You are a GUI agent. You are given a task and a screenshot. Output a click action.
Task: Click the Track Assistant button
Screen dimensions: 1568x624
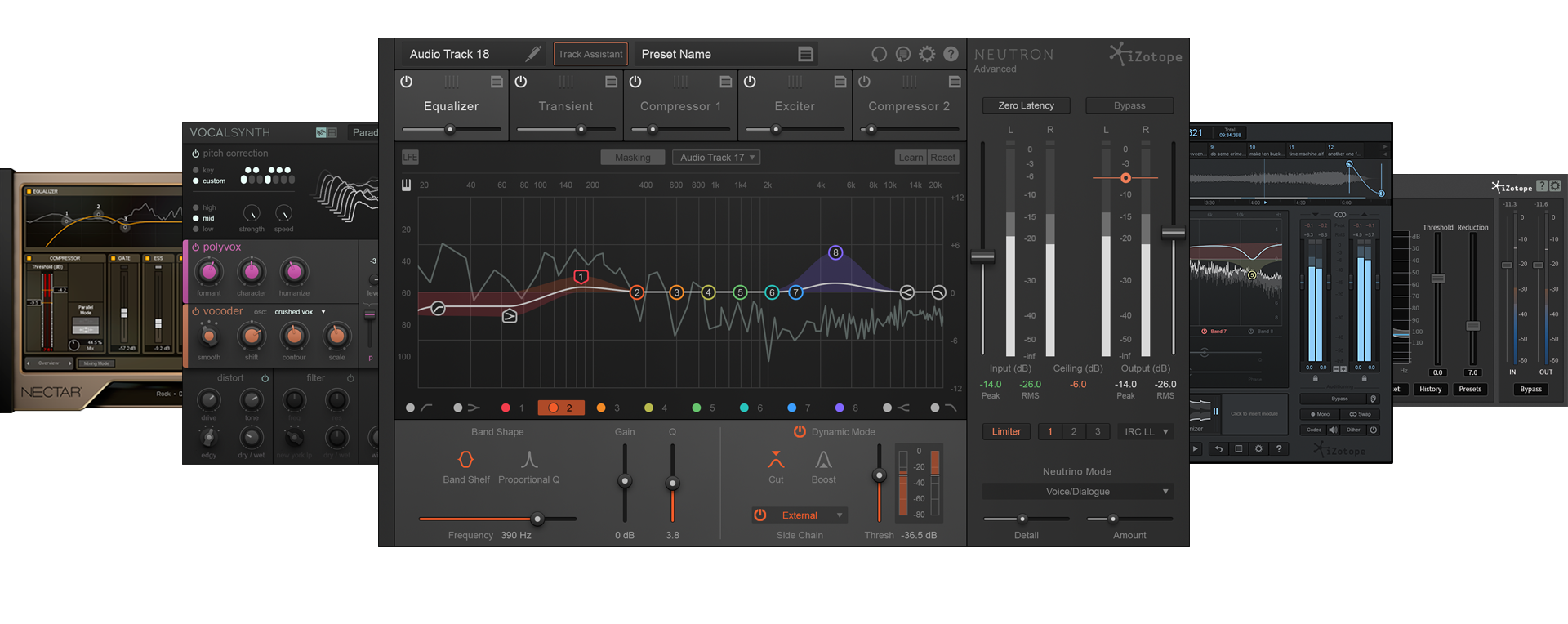pyautogui.click(x=590, y=54)
